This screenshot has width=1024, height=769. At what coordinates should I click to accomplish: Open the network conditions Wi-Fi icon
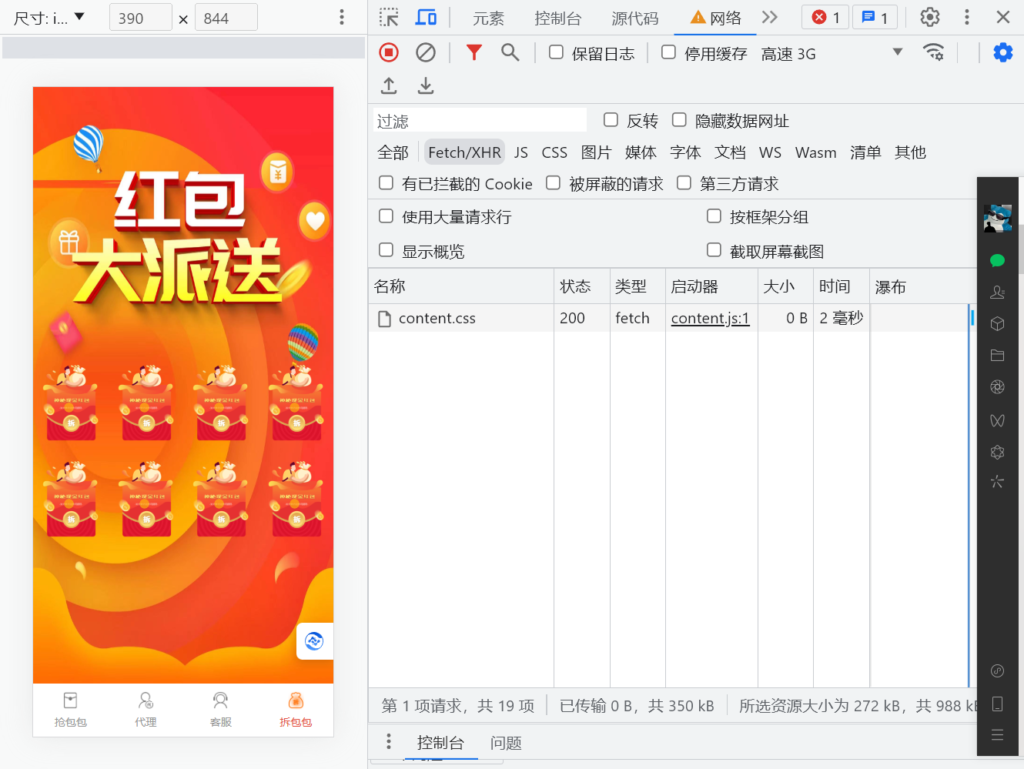click(934, 52)
